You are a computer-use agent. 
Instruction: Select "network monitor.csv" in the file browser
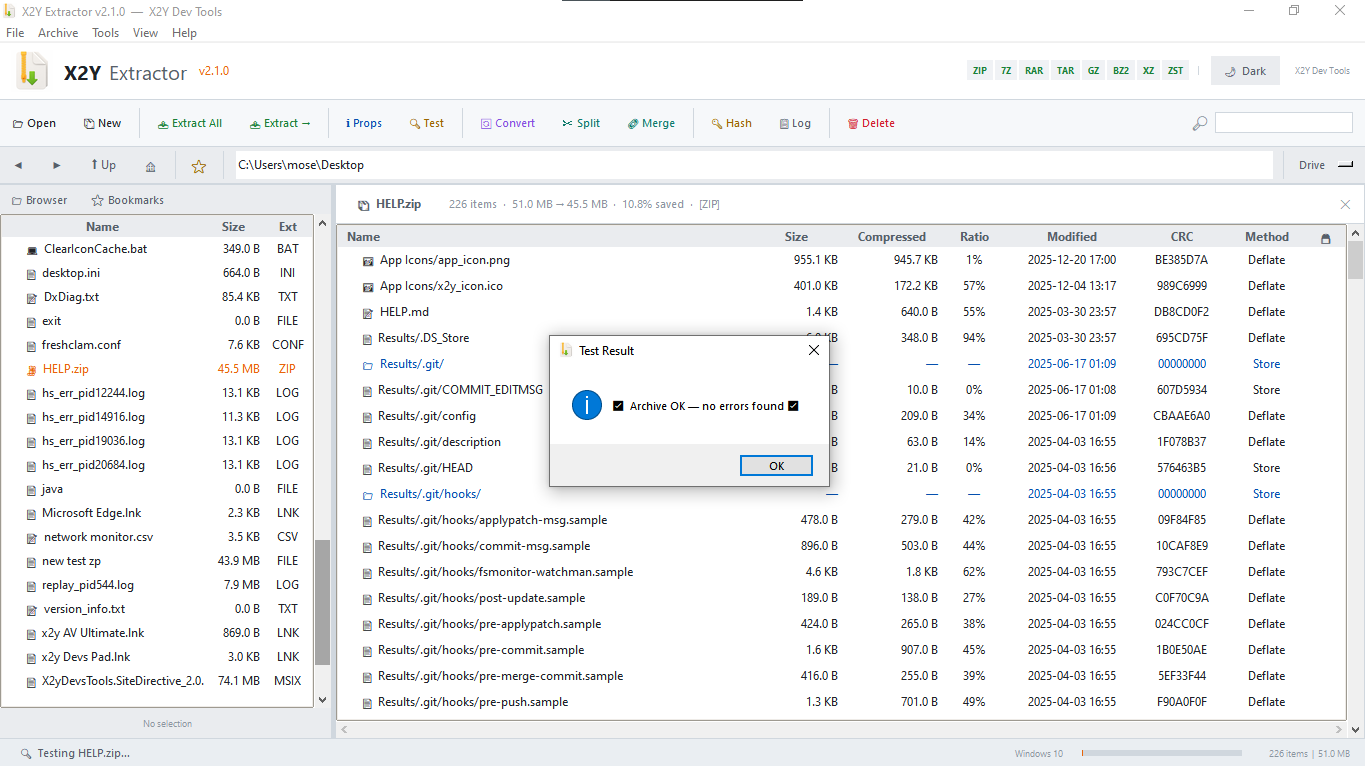pos(157,537)
